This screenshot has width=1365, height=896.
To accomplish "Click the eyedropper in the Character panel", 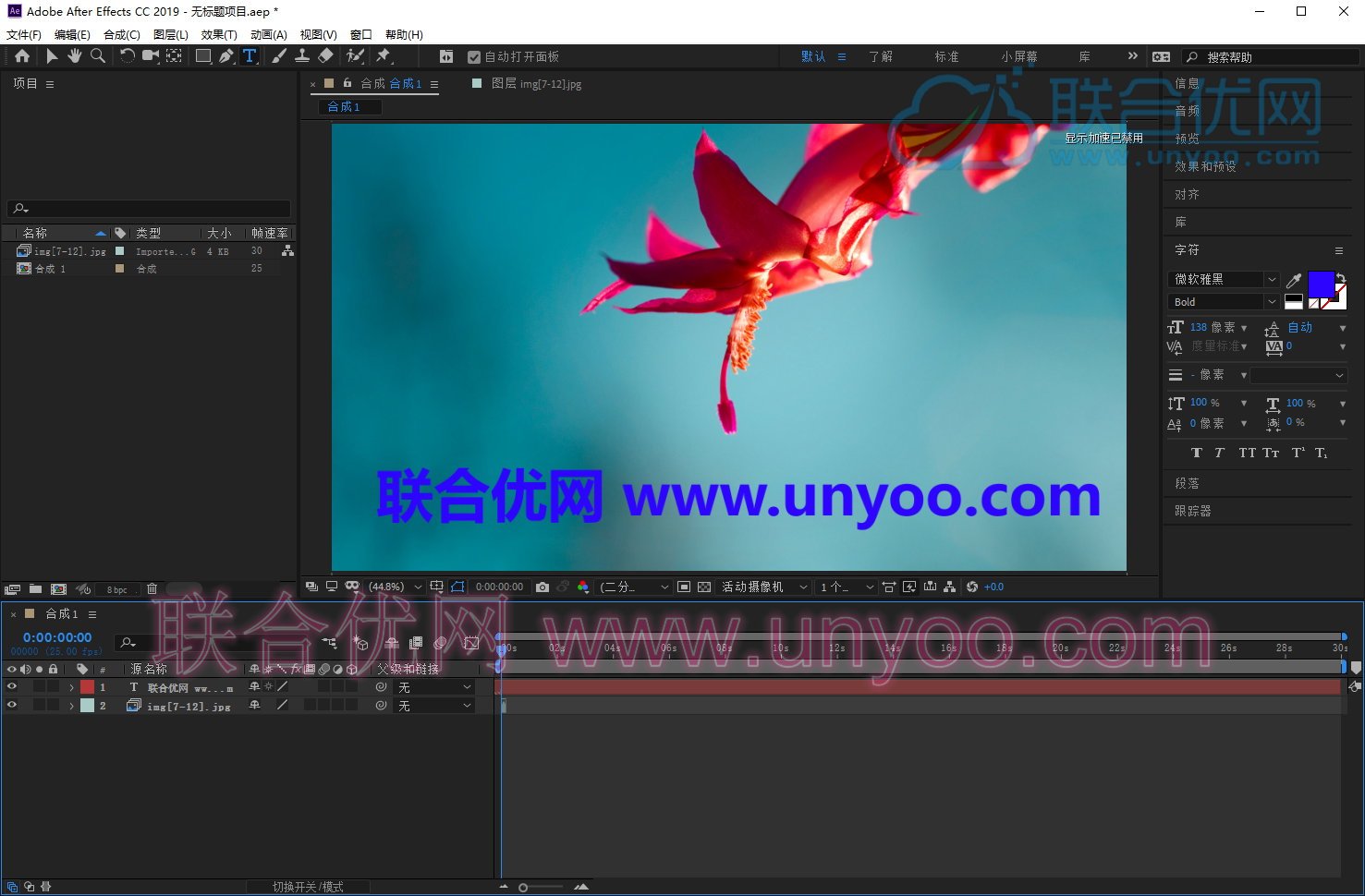I will (1294, 280).
